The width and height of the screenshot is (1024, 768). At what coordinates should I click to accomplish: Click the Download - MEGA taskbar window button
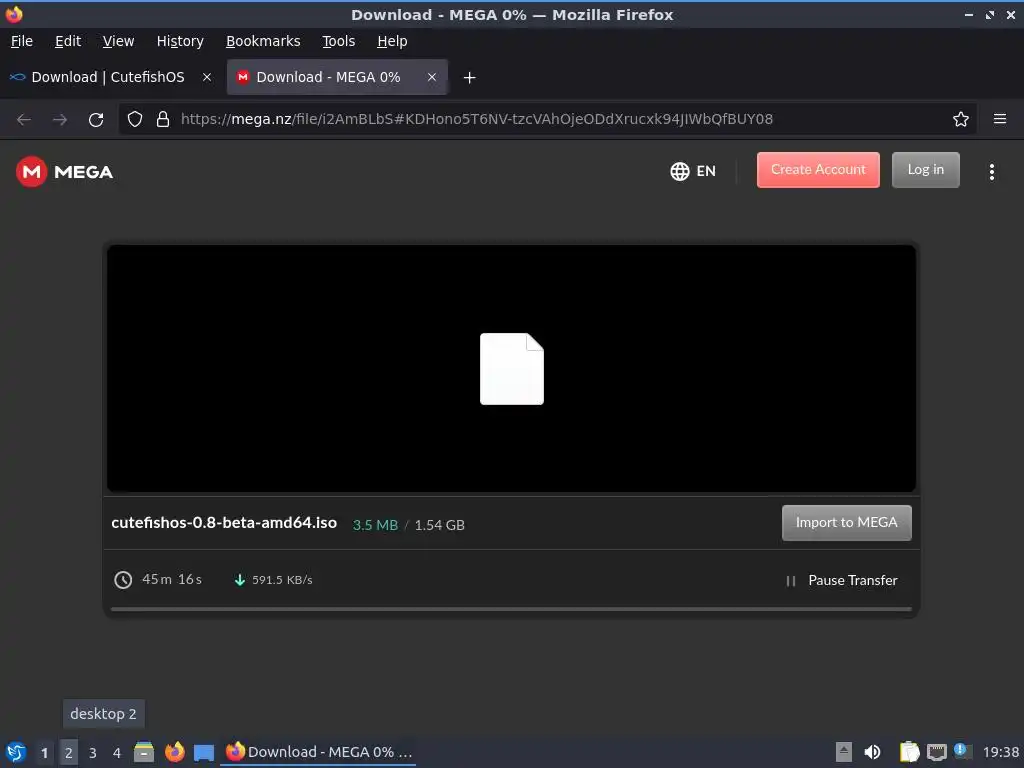tap(319, 752)
